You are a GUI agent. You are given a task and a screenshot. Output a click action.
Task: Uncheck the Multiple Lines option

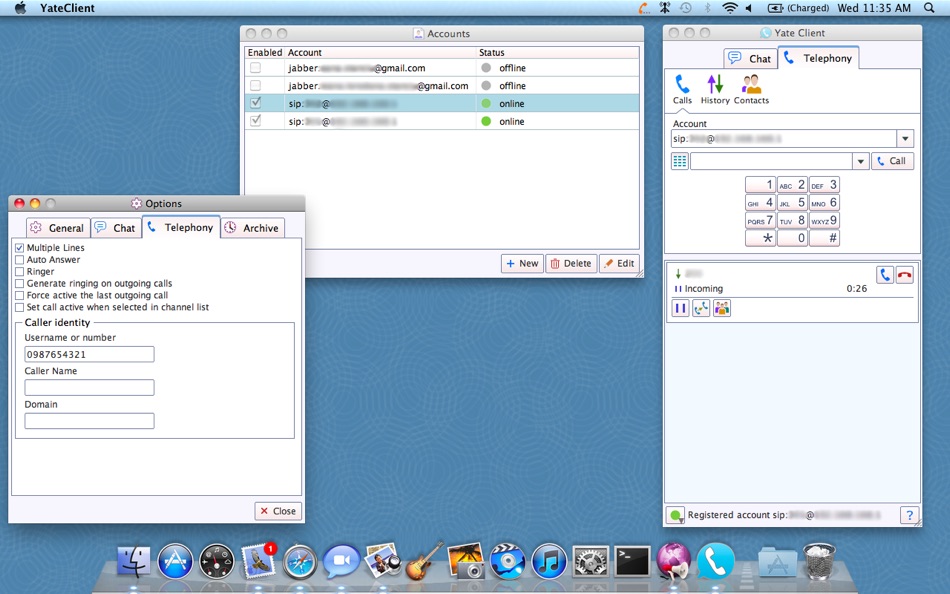point(19,248)
